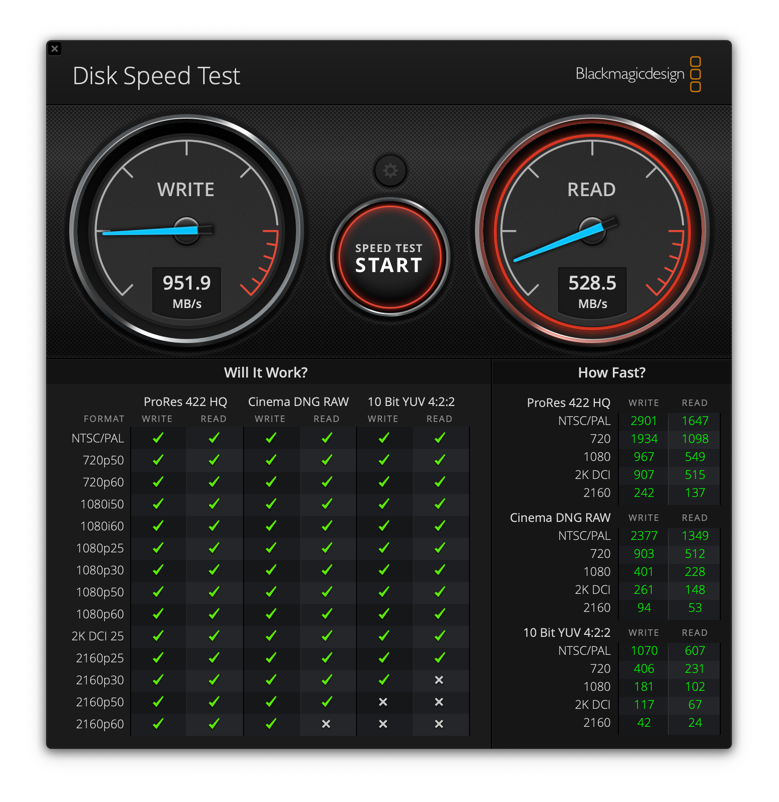Click the X mark for 2160p50 10 Bit YUV read
This screenshot has height=802, width=779.
(x=439, y=702)
